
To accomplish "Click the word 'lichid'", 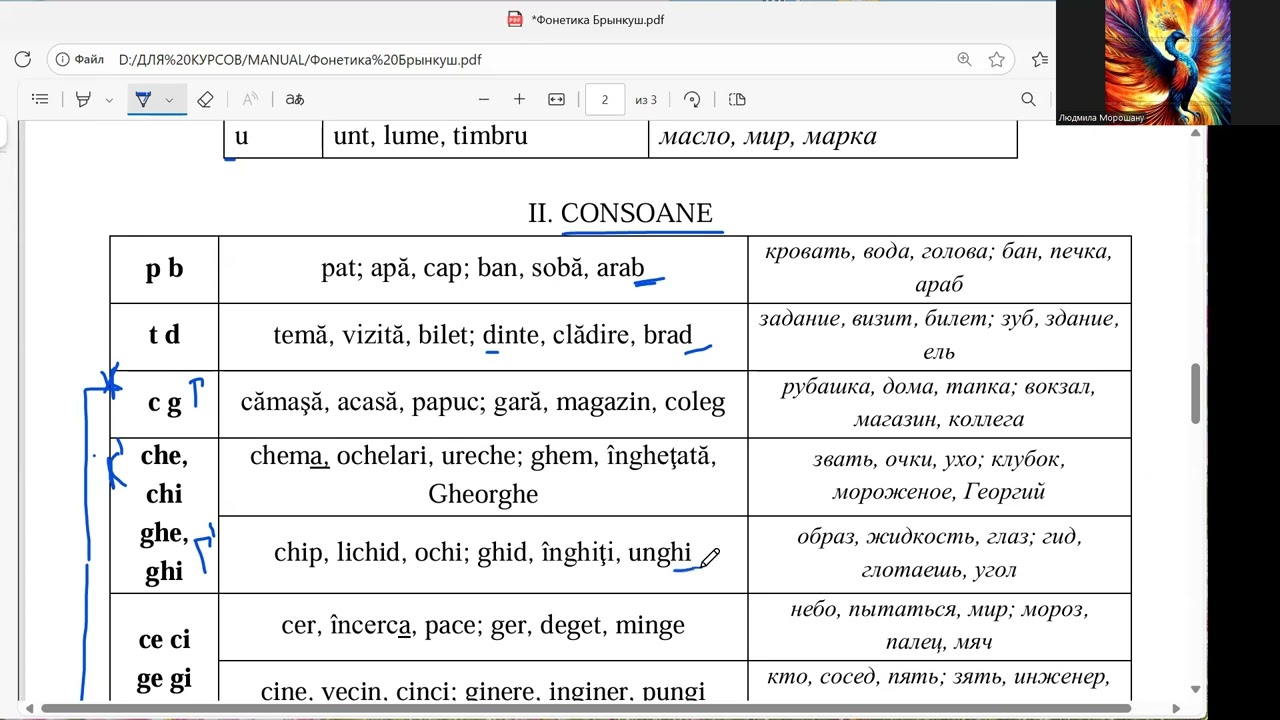I will pos(368,552).
